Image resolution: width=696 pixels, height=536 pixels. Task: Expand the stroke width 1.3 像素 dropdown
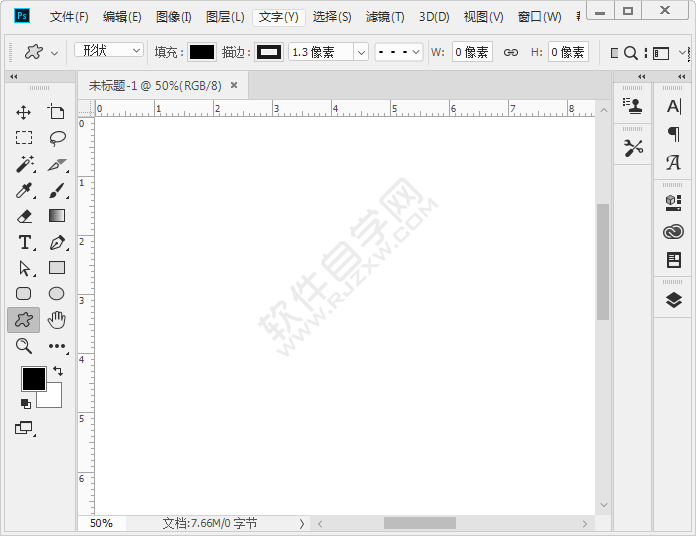point(361,52)
